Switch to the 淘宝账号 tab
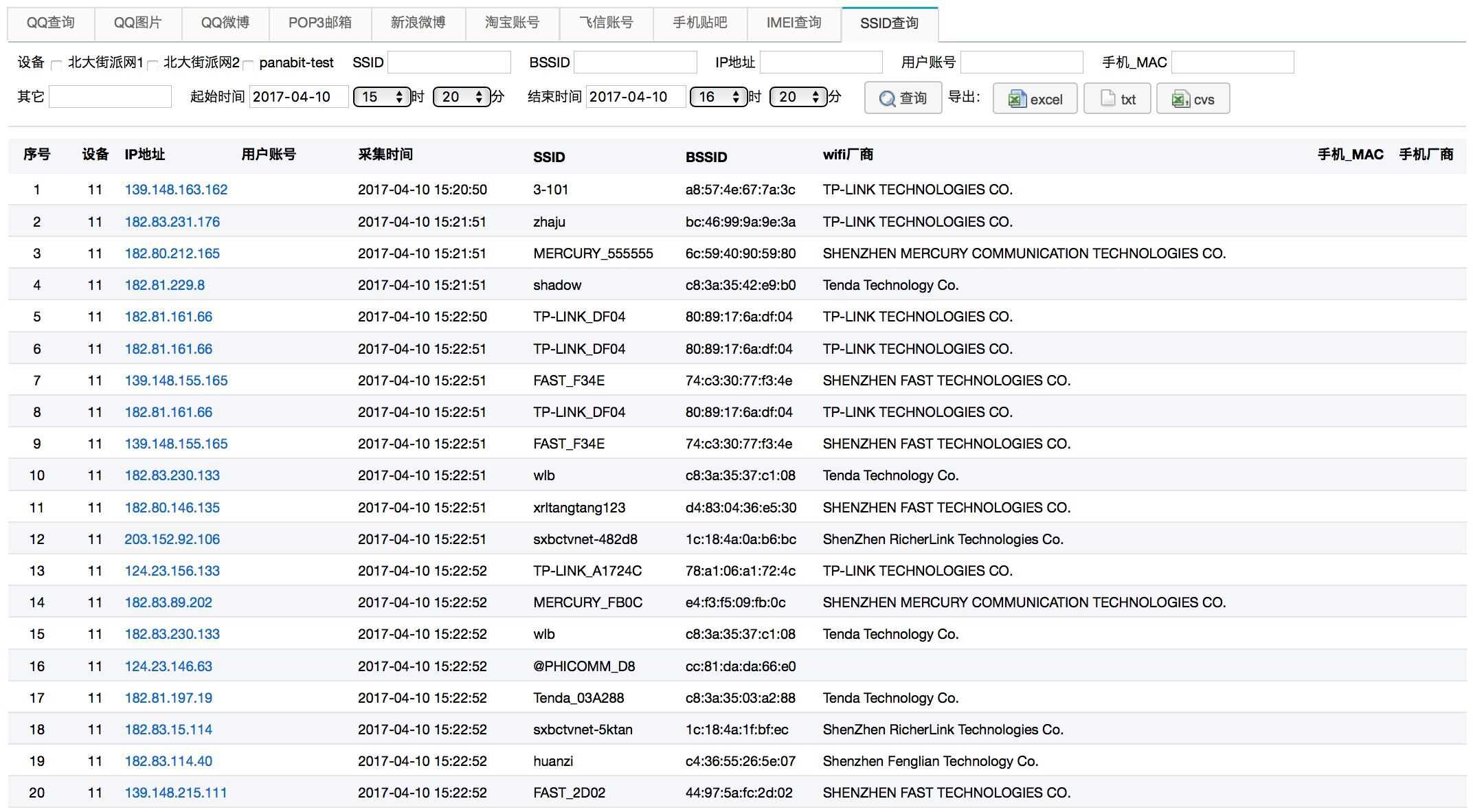 (513, 23)
